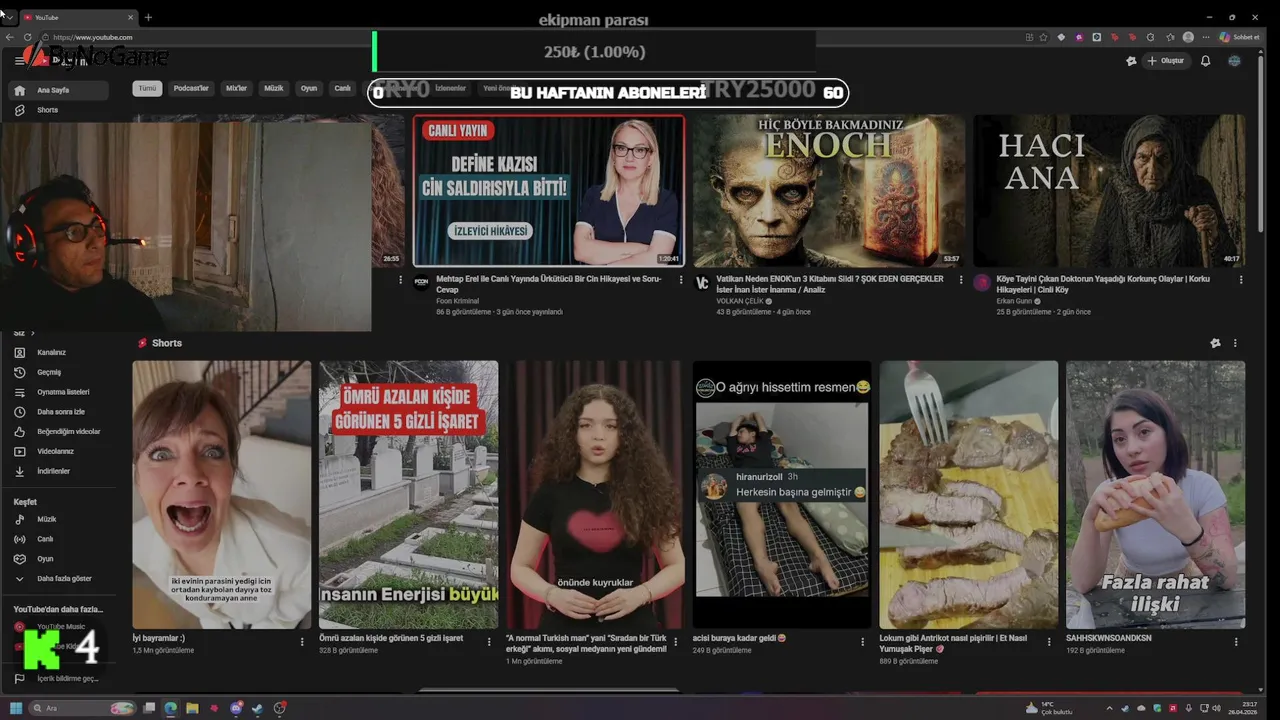Open Erkan Gunn channel link
Image resolution: width=1280 pixels, height=720 pixels.
1014,301
